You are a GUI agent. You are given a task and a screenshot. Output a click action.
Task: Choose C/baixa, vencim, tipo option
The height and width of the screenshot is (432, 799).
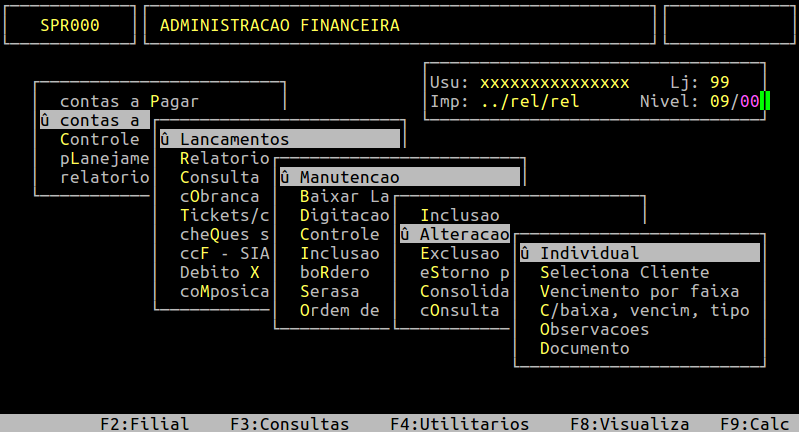pos(644,310)
